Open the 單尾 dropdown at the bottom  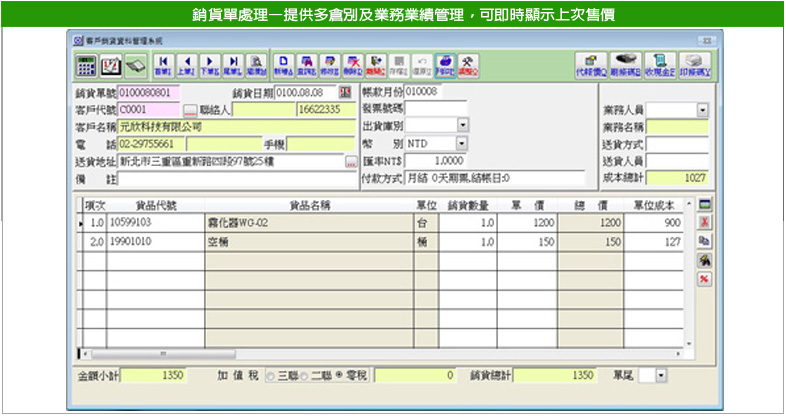point(658,375)
